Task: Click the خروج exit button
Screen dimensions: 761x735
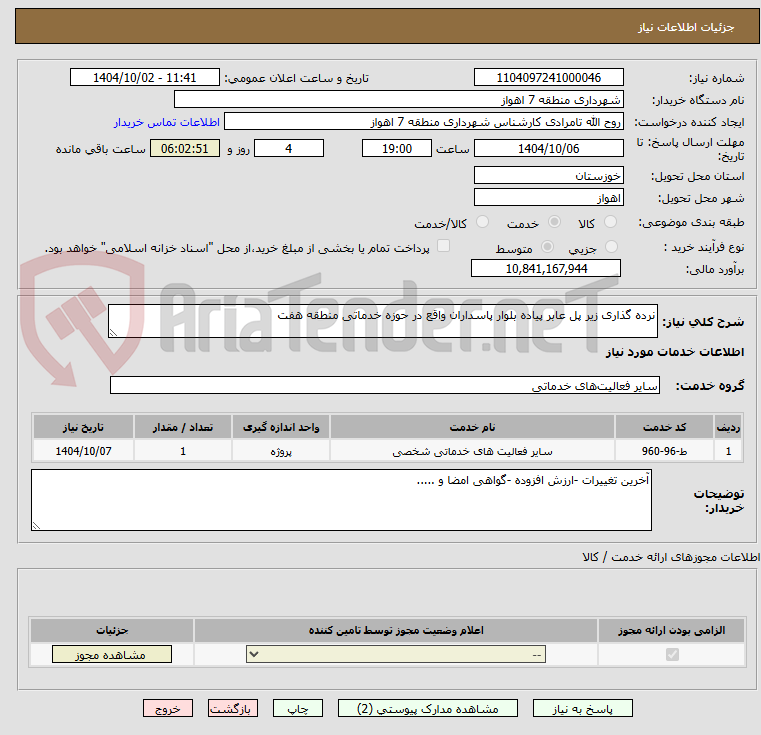Action: [167, 708]
